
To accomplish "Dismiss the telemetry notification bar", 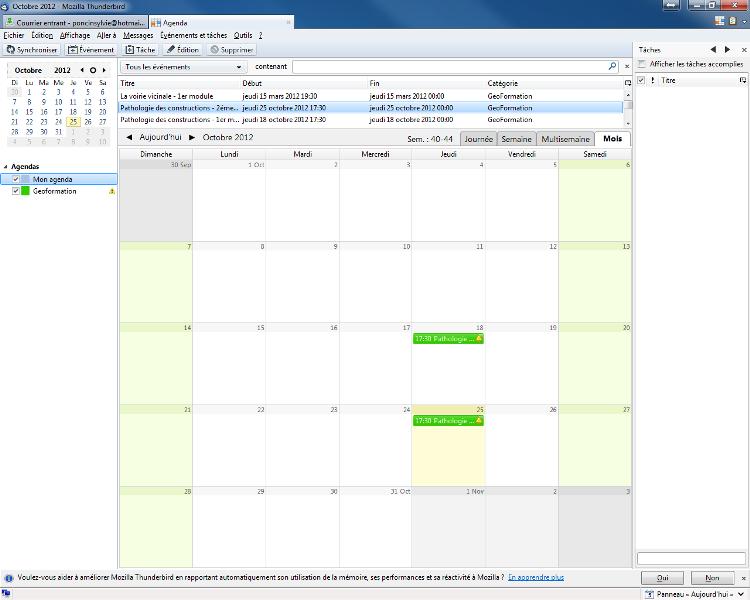I will [743, 578].
